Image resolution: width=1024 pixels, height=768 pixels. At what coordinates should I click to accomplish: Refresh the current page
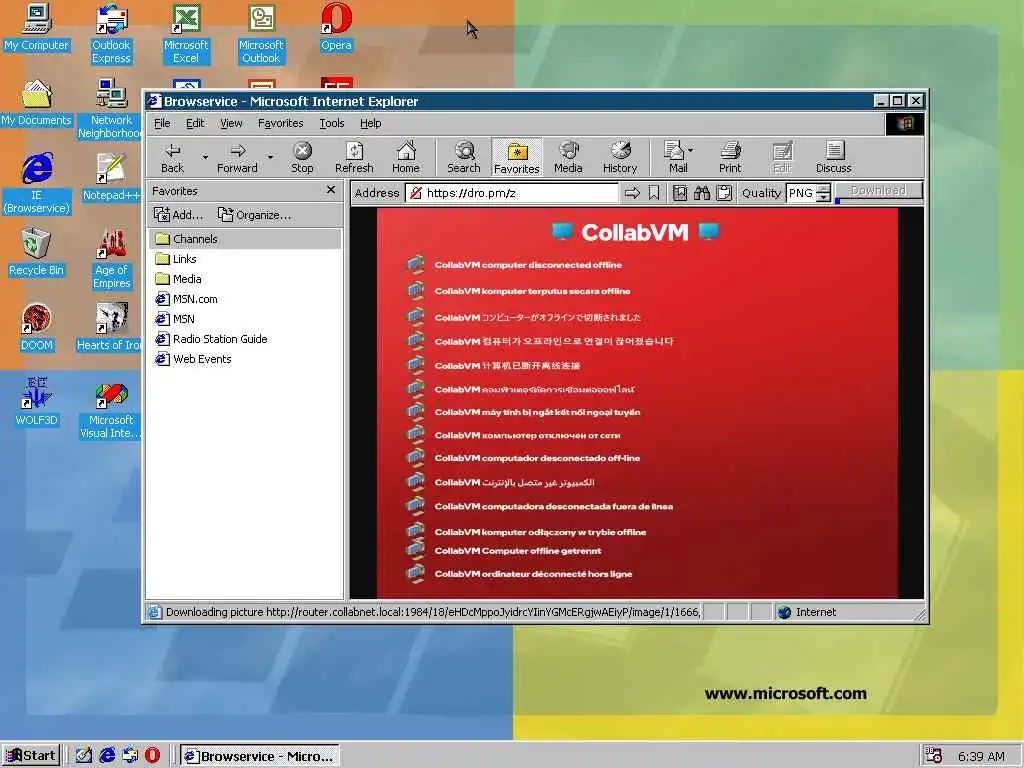(x=354, y=157)
